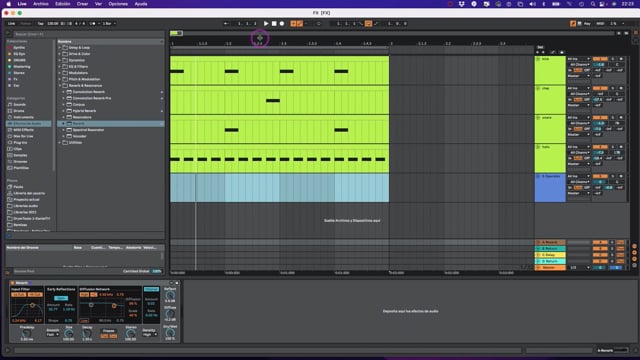The width and height of the screenshot is (640, 360).
Task: Click the Stop button in transport
Action: tap(274, 24)
